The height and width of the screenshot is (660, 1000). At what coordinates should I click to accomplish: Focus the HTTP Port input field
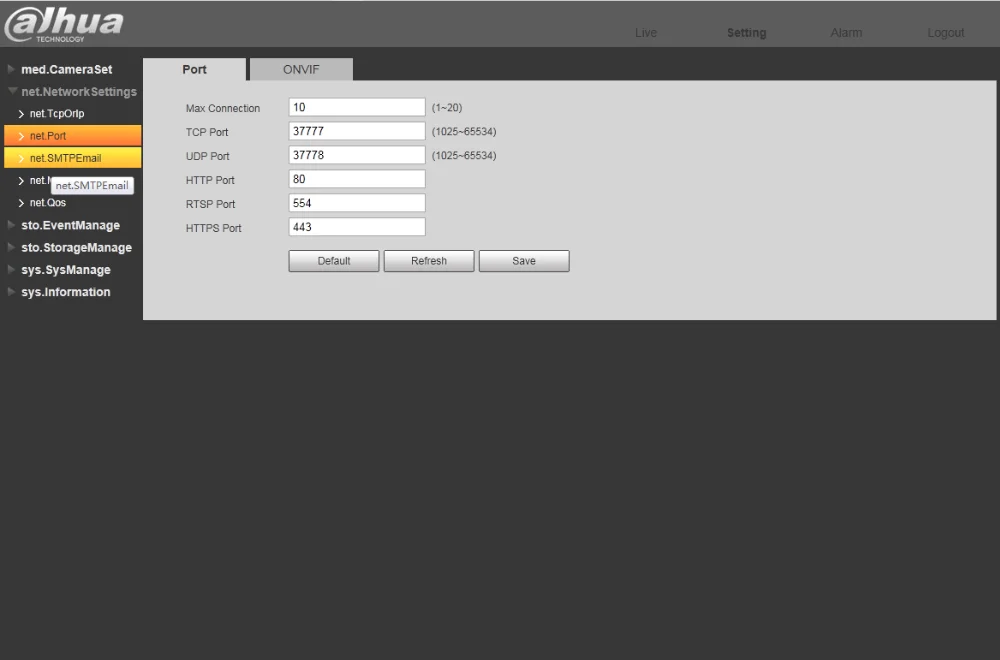(357, 179)
